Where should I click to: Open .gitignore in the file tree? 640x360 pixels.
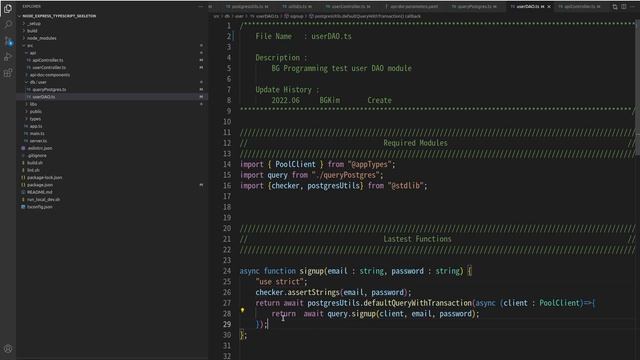[x=37, y=156]
